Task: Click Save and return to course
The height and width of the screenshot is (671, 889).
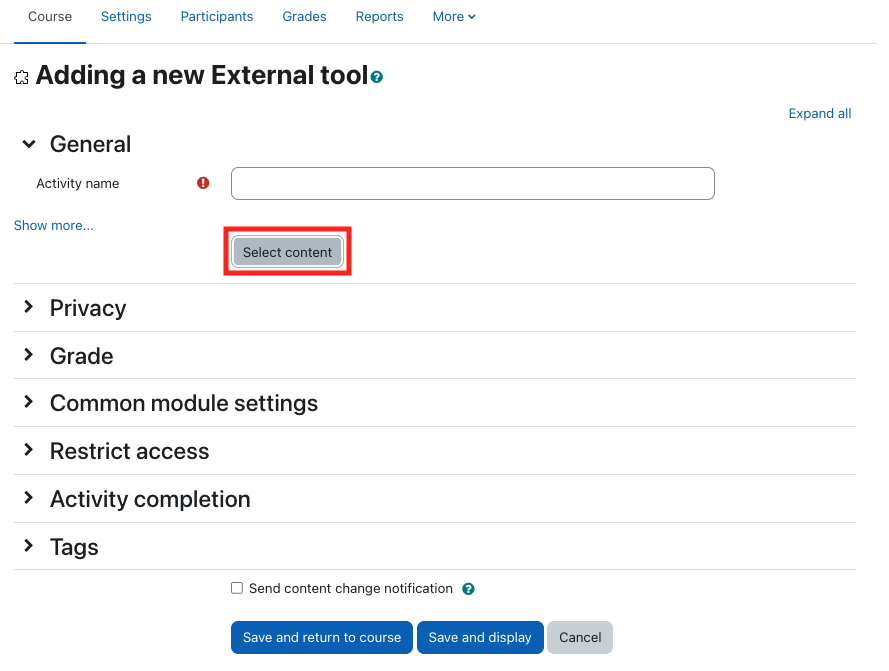Action: tap(321, 637)
